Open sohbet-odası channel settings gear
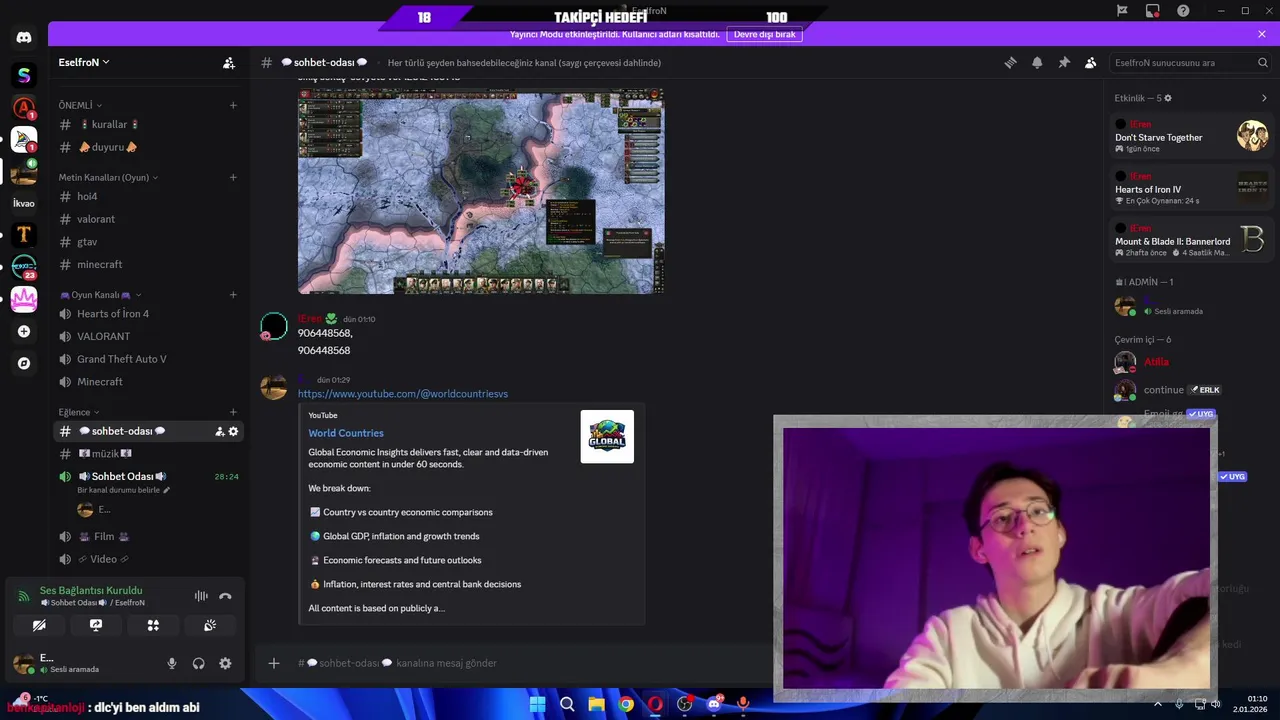Screen dimensions: 1280x720 point(234,431)
